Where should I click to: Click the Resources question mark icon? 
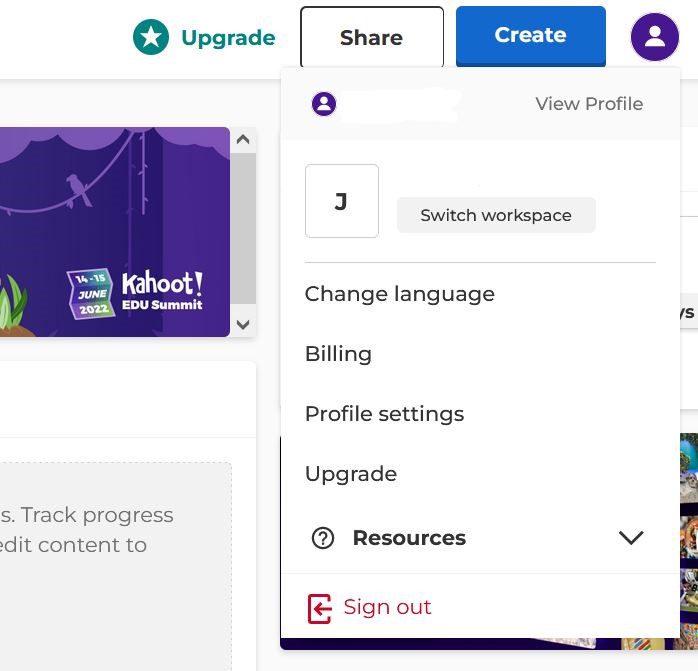(323, 538)
